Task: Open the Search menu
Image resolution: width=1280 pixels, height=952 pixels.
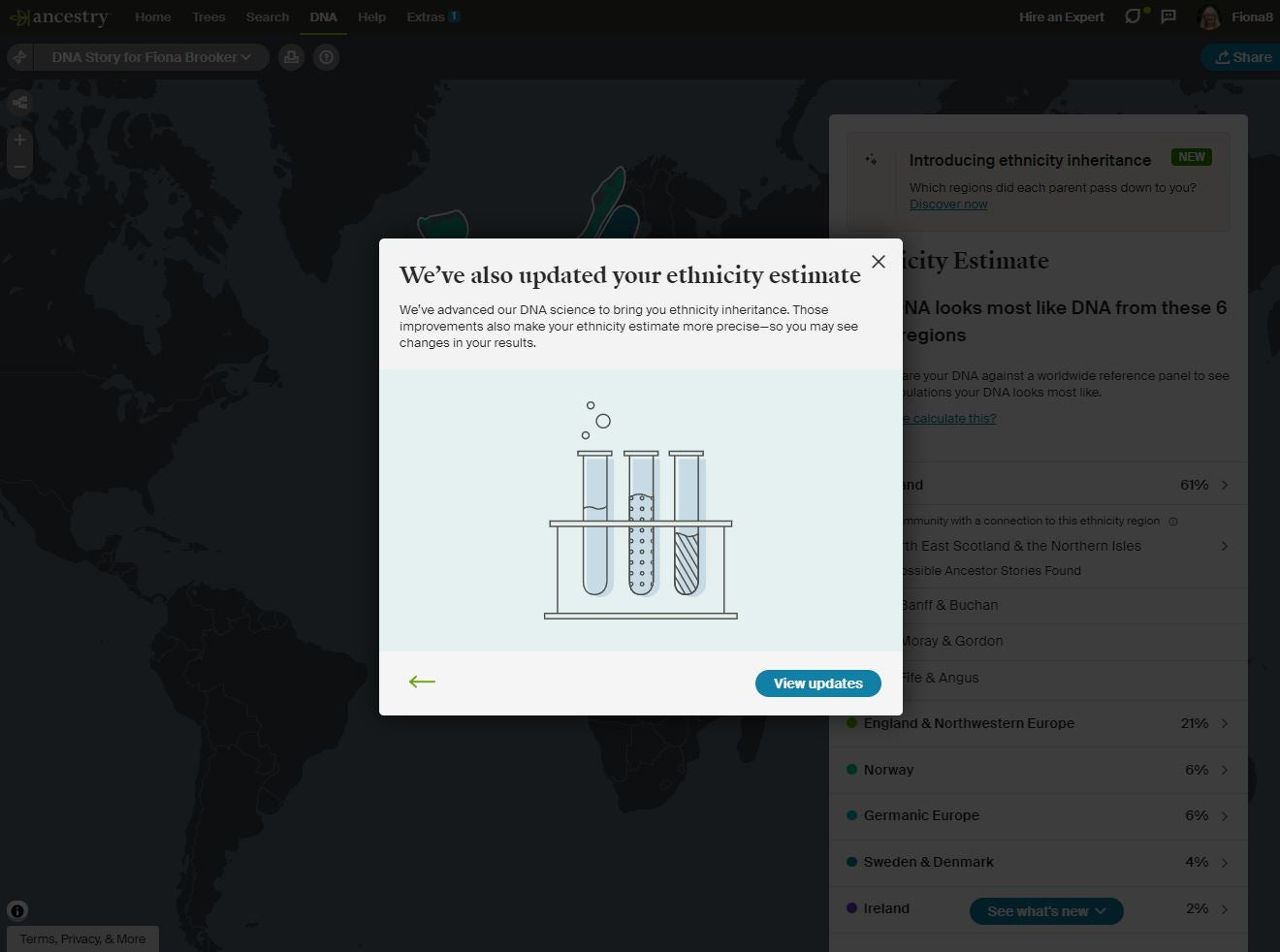Action: (268, 16)
